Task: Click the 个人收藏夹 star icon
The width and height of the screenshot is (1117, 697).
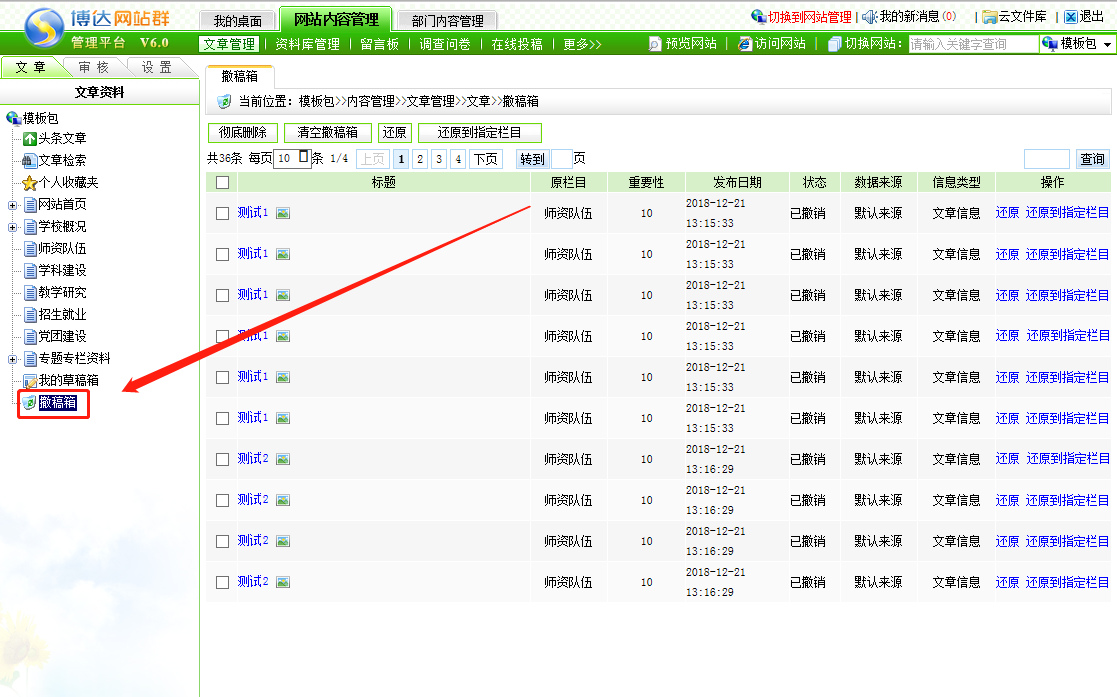Action: click(30, 183)
